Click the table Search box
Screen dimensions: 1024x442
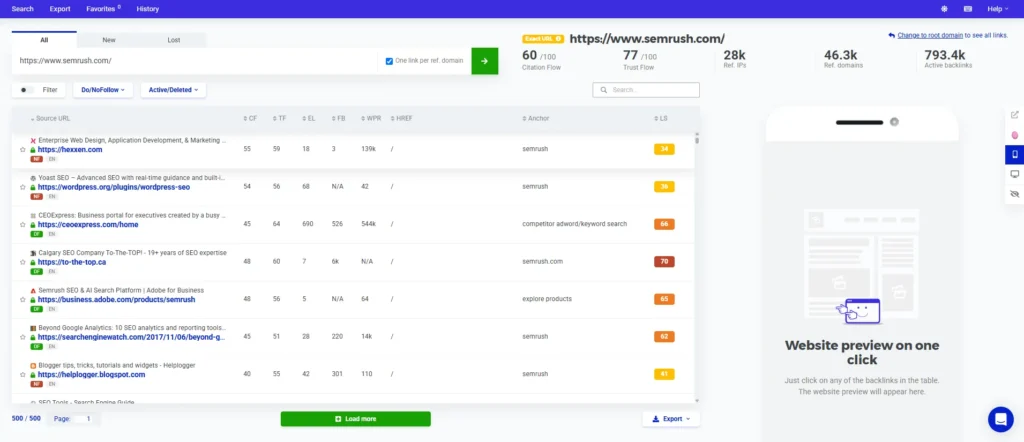click(x=646, y=90)
